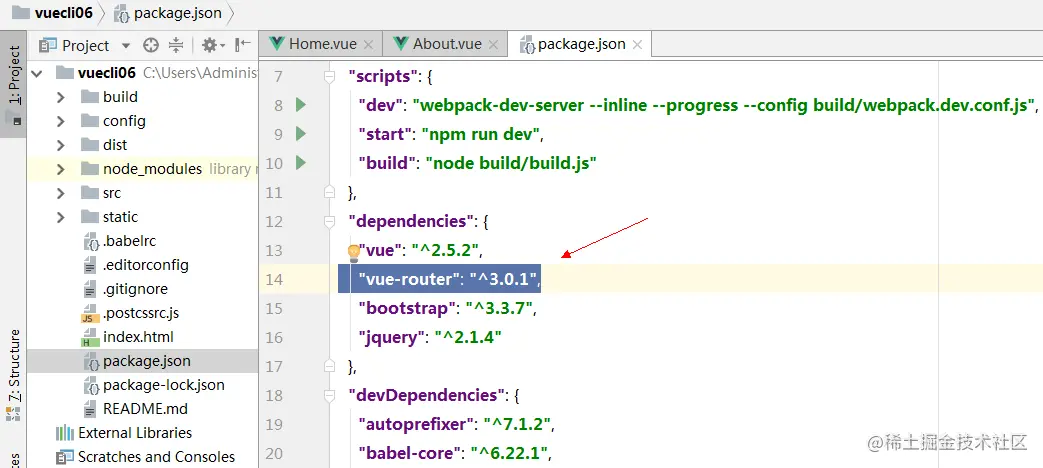The image size is (1043, 468).
Task: Select package.json in project tree
Action: click(146, 361)
